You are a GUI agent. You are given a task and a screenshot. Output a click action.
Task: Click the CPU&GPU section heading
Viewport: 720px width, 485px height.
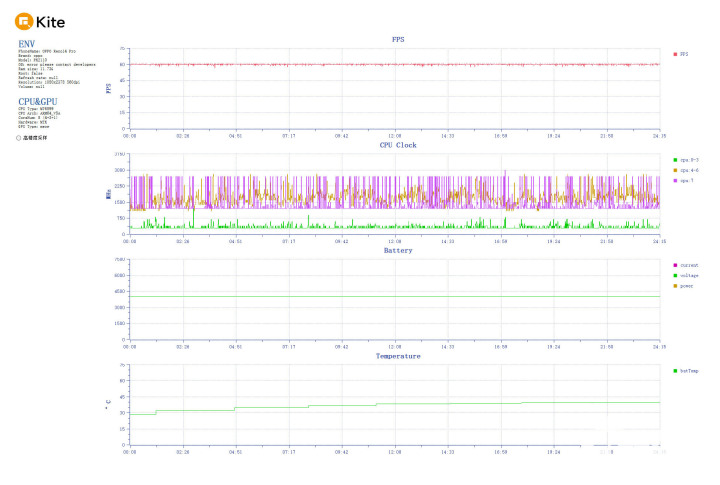click(38, 102)
